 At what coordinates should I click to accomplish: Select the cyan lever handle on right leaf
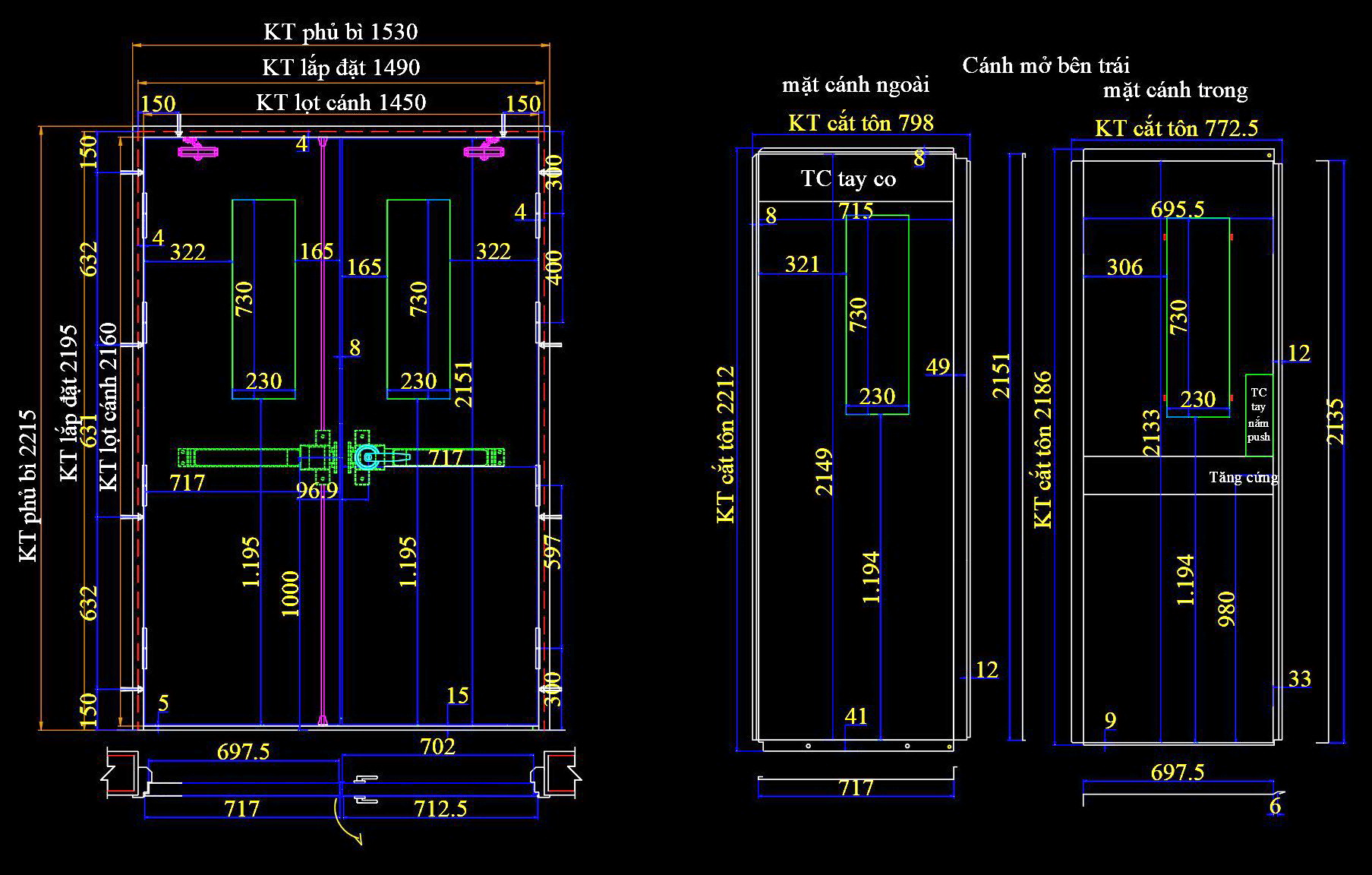(x=368, y=456)
